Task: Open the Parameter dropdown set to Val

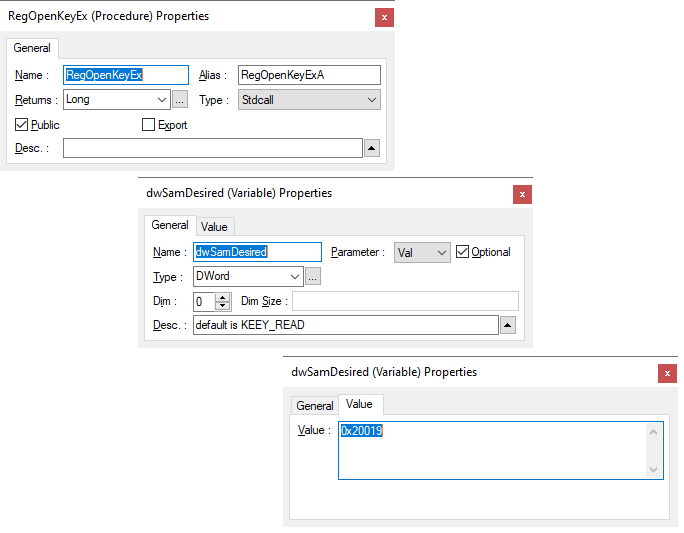Action: [x=422, y=253]
